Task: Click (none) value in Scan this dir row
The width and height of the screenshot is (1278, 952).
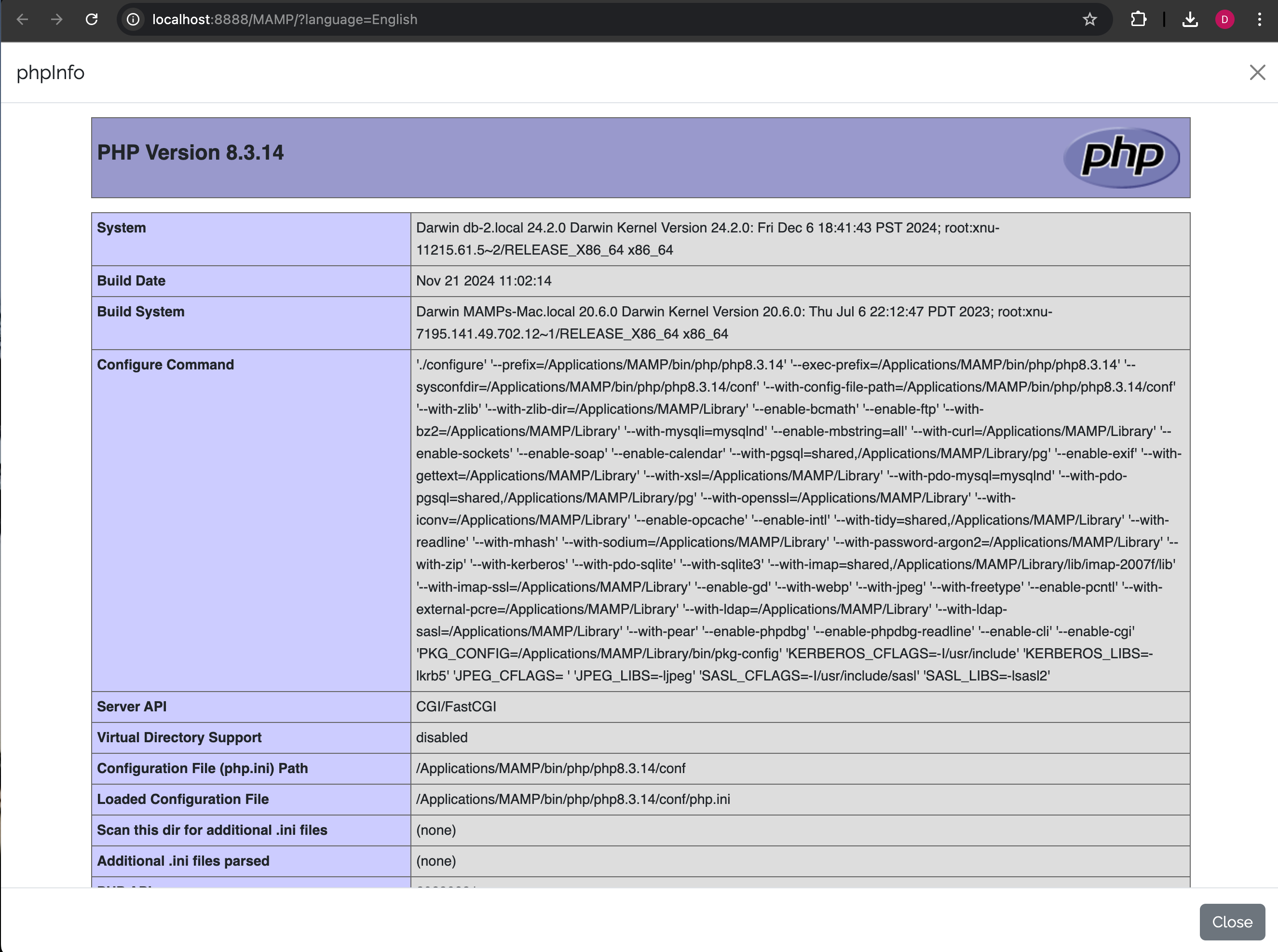Action: (436, 830)
